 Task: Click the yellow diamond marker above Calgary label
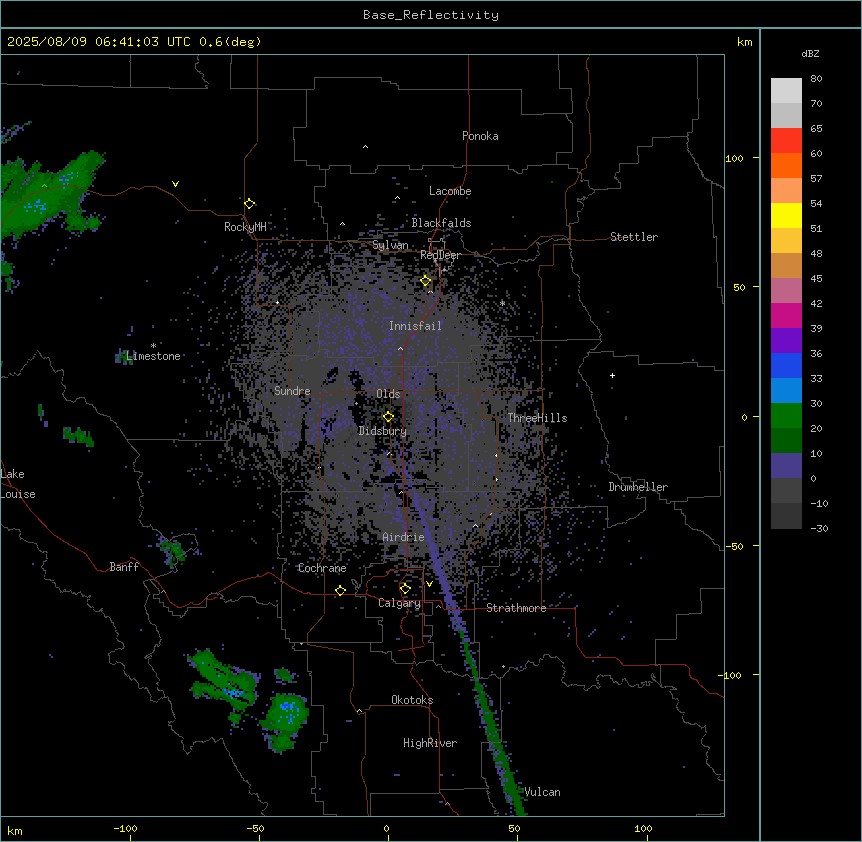405,589
